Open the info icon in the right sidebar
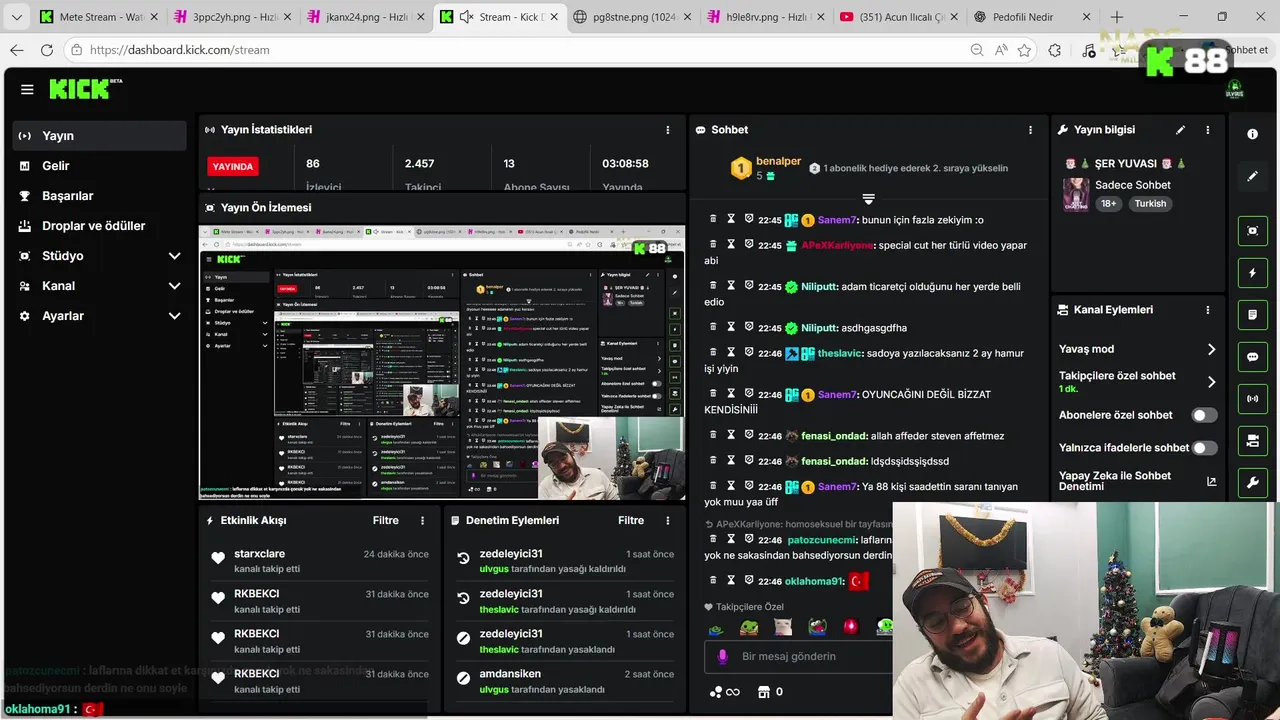Viewport: 1280px width, 720px height. 1252,134
